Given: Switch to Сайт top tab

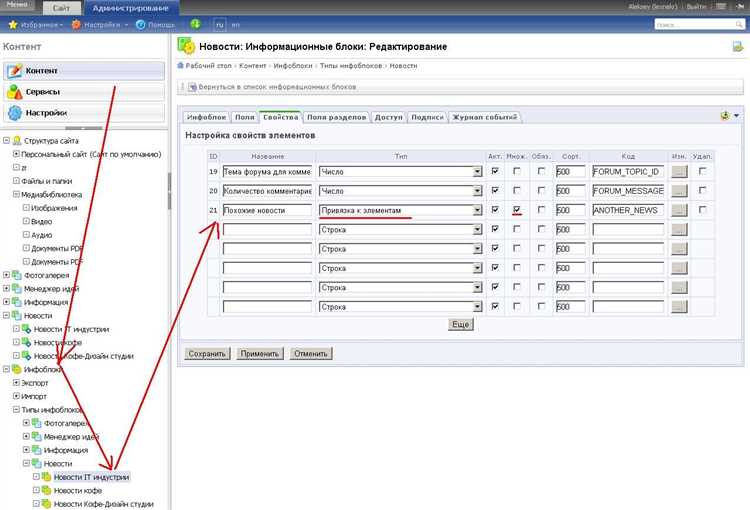Looking at the screenshot, I should (x=62, y=8).
